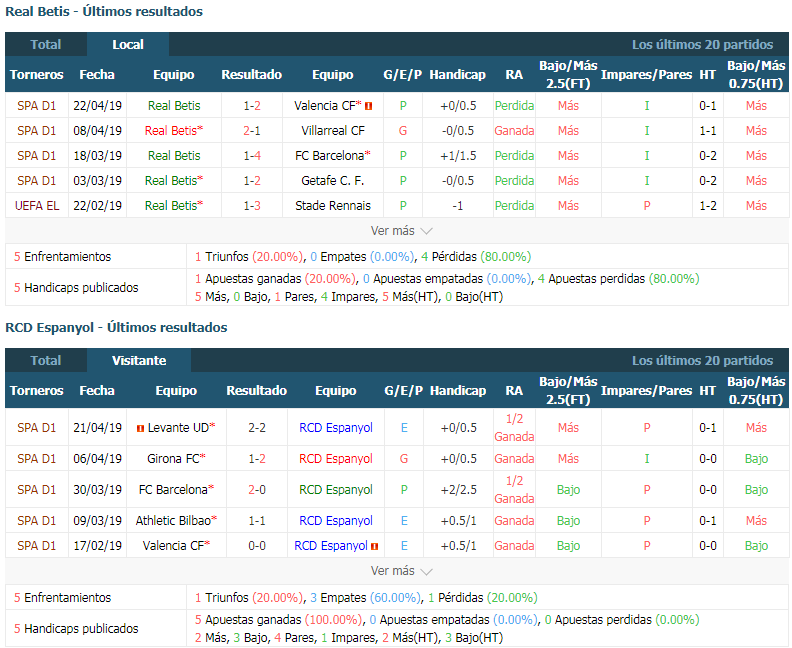
Task: Open Valencia CF team link on 22/04/19
Action: [x=325, y=106]
